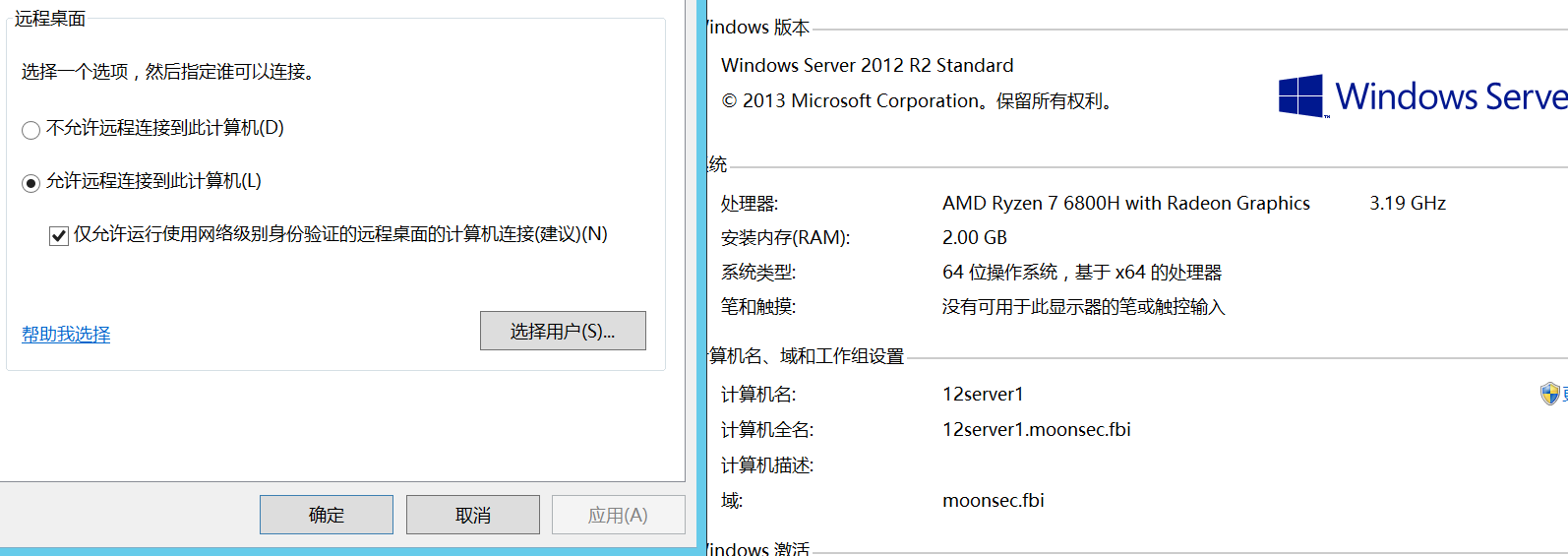Click the 取消 button
The image size is (1568, 556).
[x=473, y=515]
